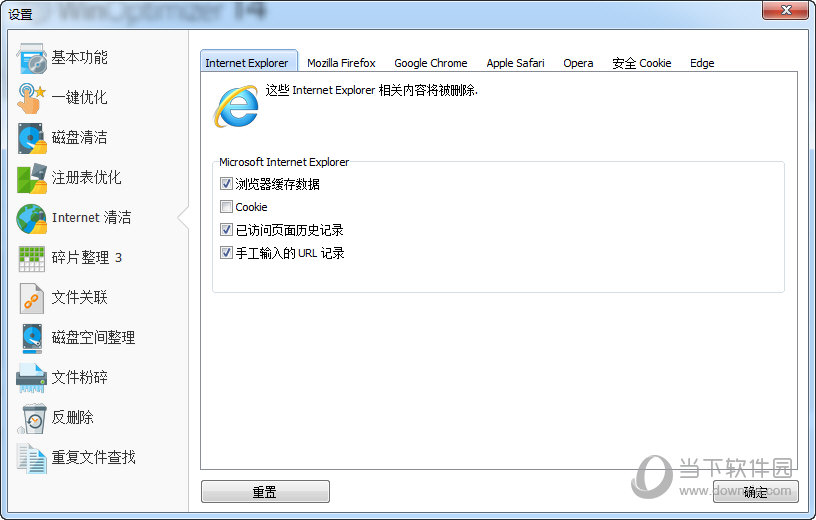
Task: Select 反删除 in the sidebar
Action: (72, 417)
